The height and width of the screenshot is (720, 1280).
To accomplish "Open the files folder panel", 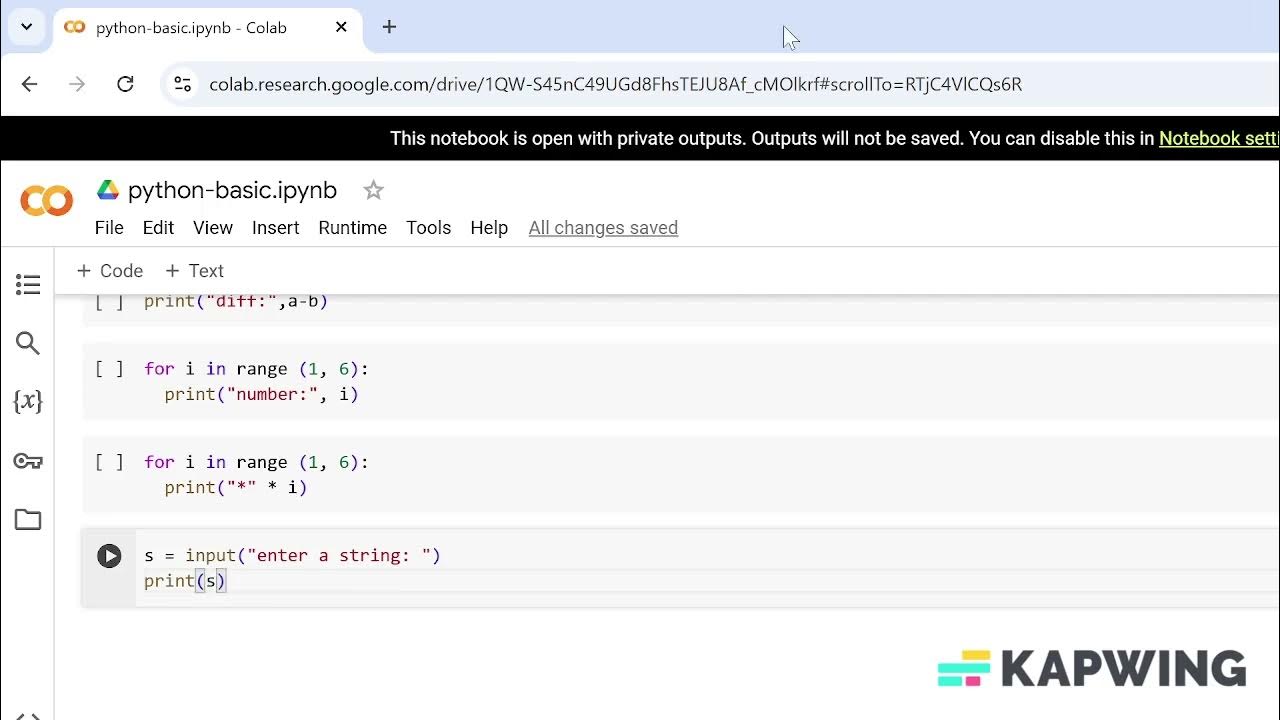I will [28, 520].
